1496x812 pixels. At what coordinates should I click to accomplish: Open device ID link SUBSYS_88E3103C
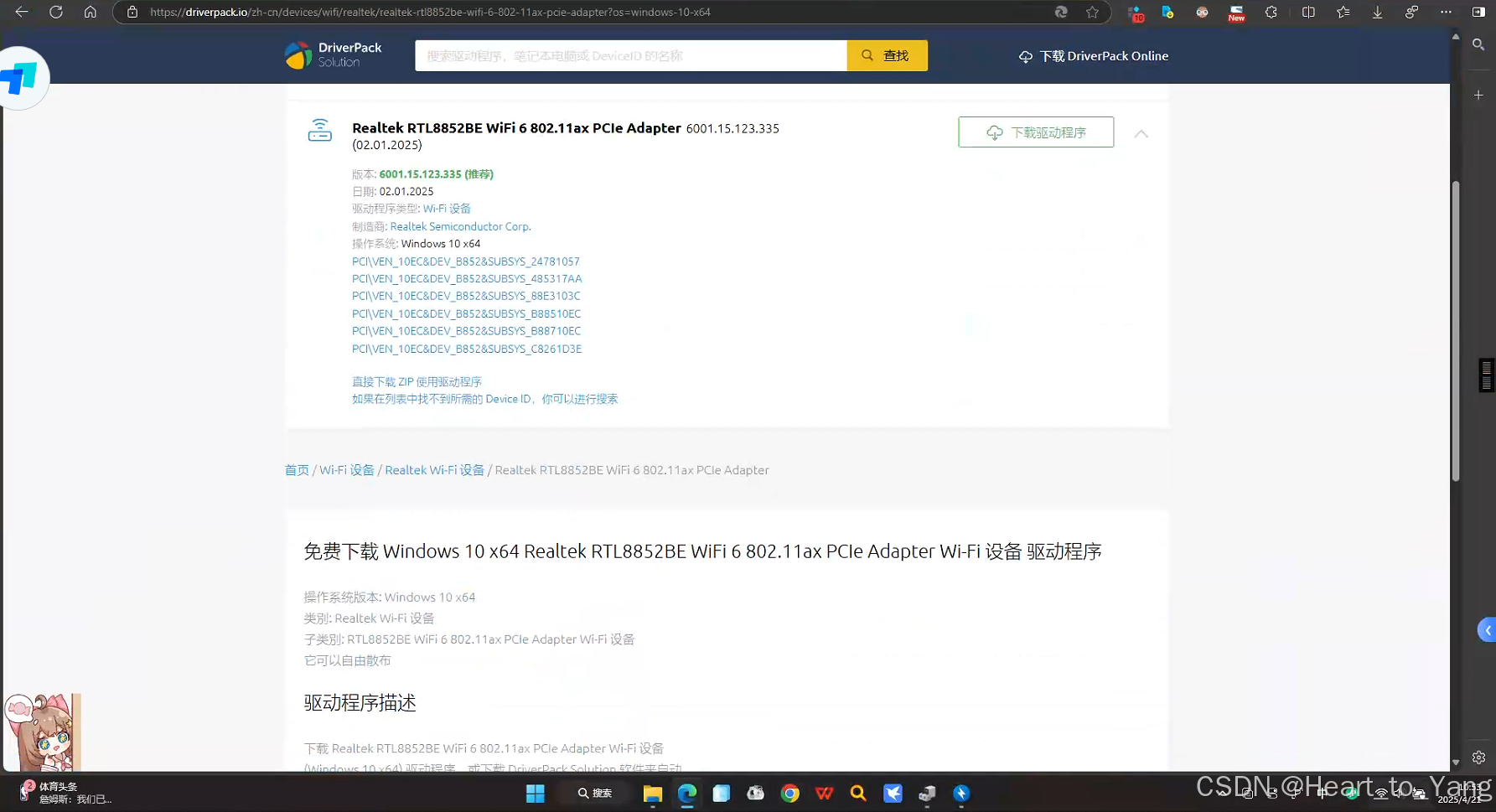[x=466, y=296]
